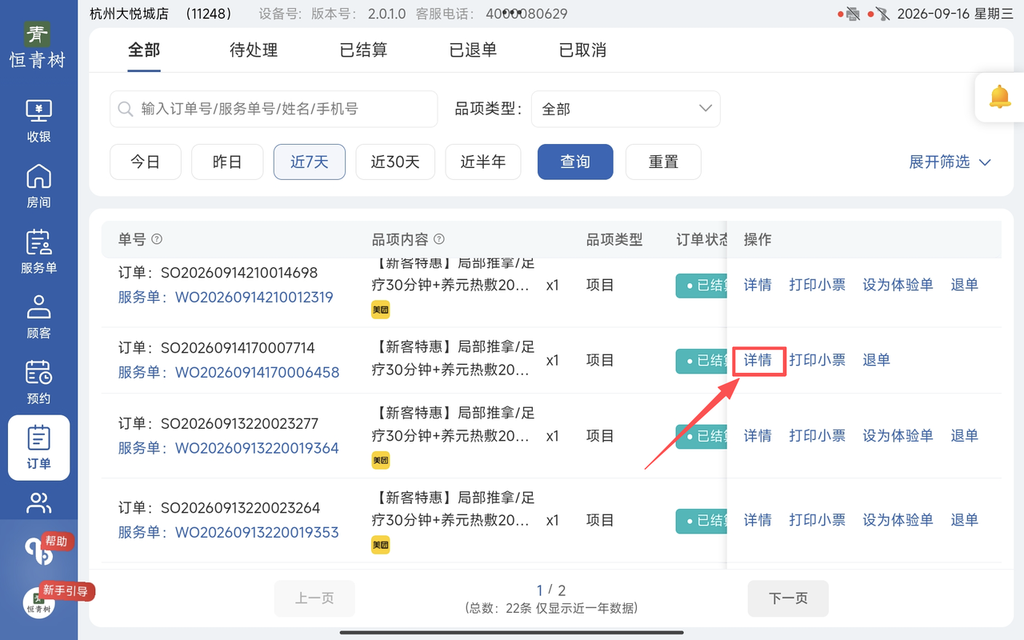1024x640 pixels.
Task: Click 设为体验单 for order SO20260913220023277
Action: coord(898,436)
